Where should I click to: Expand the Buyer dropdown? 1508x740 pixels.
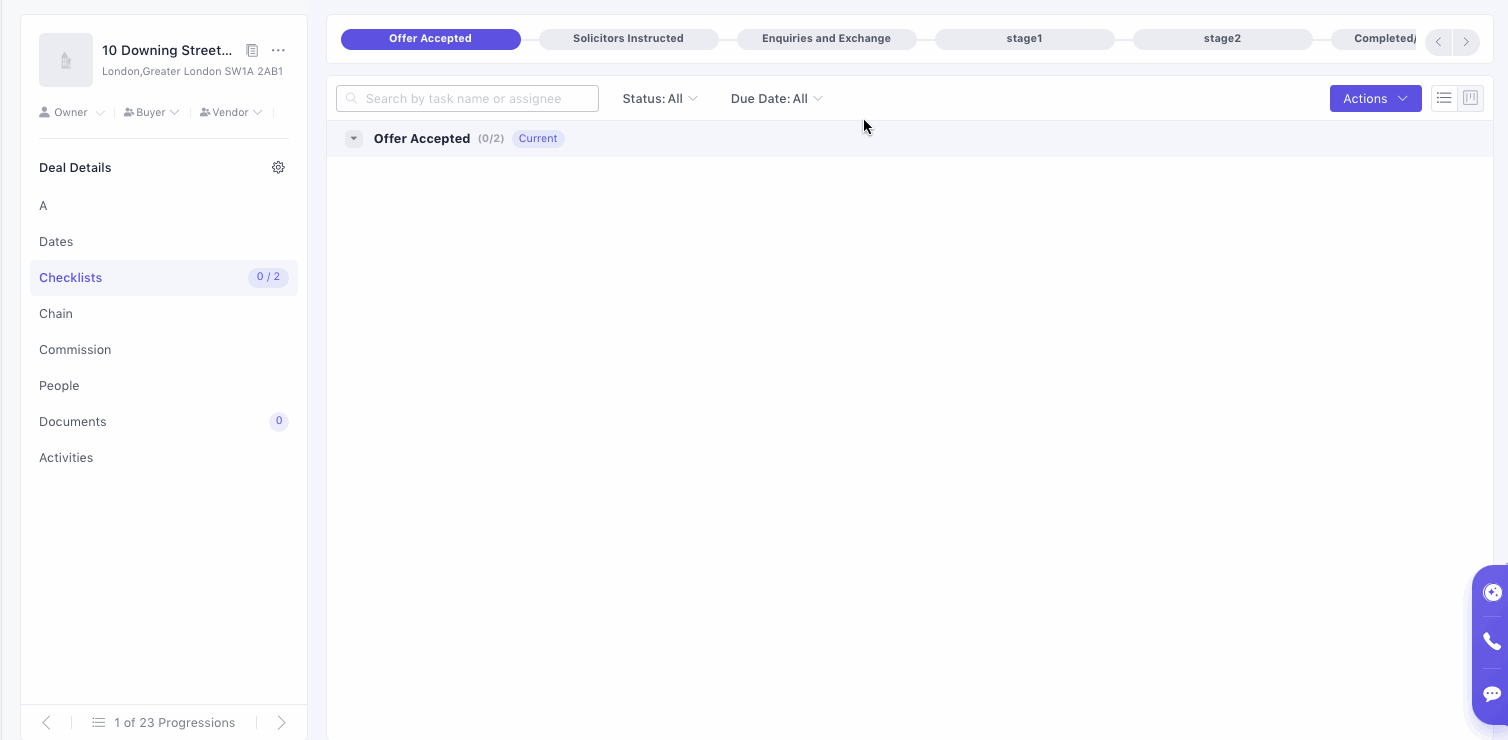coord(152,113)
